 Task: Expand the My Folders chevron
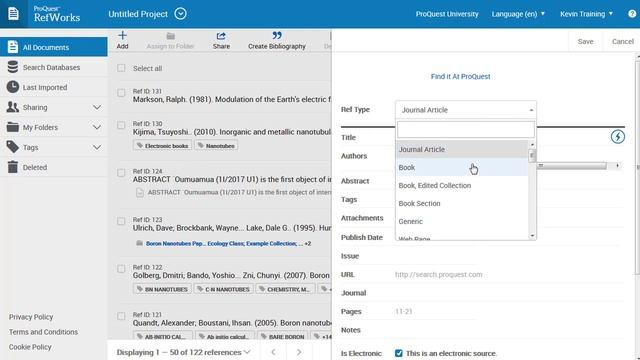[97, 127]
